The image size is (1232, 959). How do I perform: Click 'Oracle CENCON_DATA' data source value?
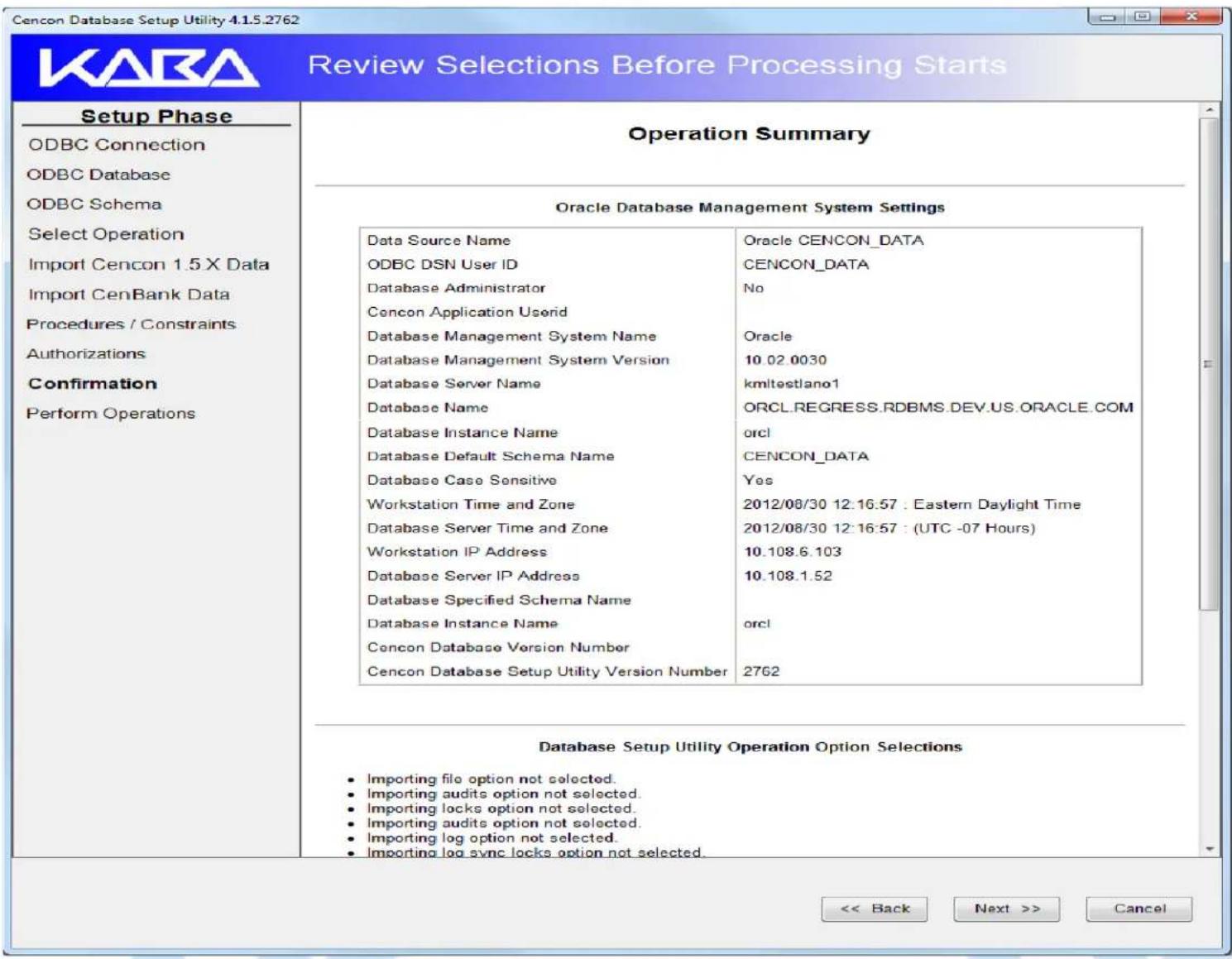coord(833,241)
